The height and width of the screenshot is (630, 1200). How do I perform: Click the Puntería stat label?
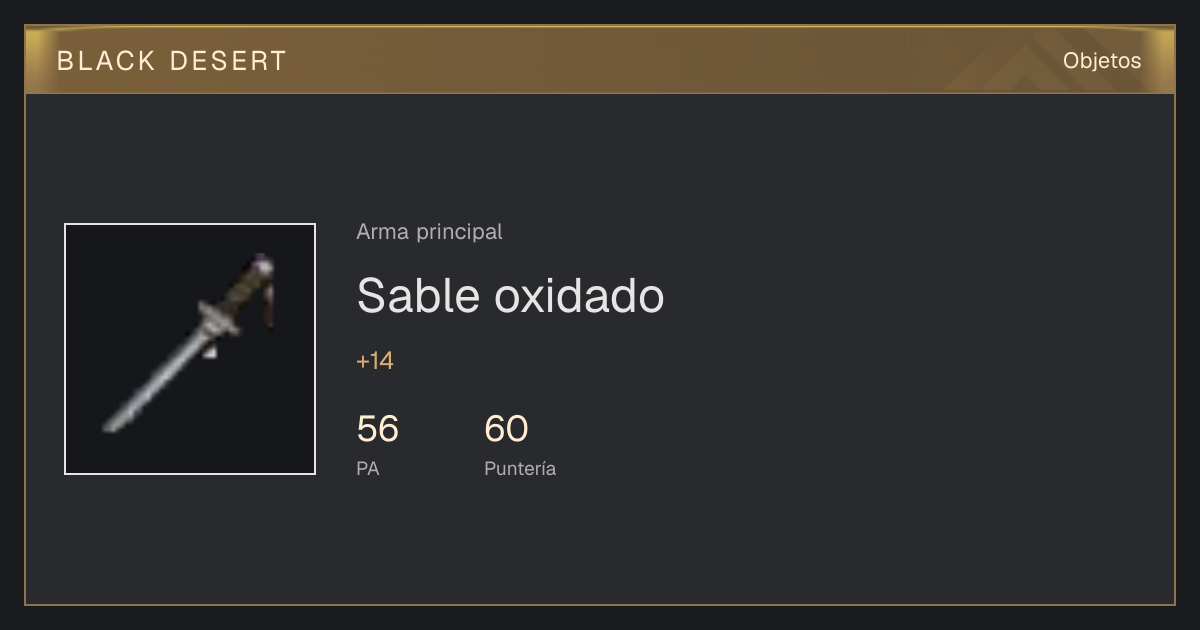tap(520, 468)
